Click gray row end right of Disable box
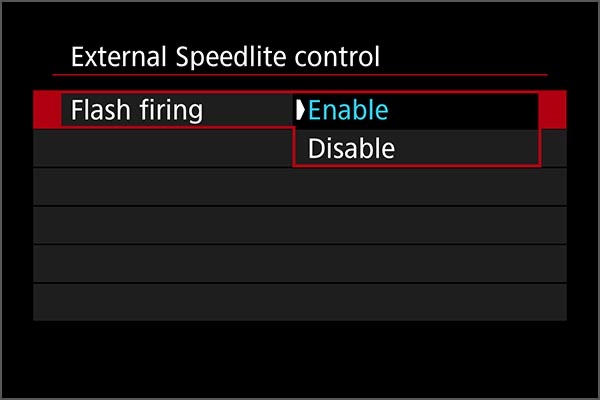Viewport: 600px width, 400px height. coord(553,149)
